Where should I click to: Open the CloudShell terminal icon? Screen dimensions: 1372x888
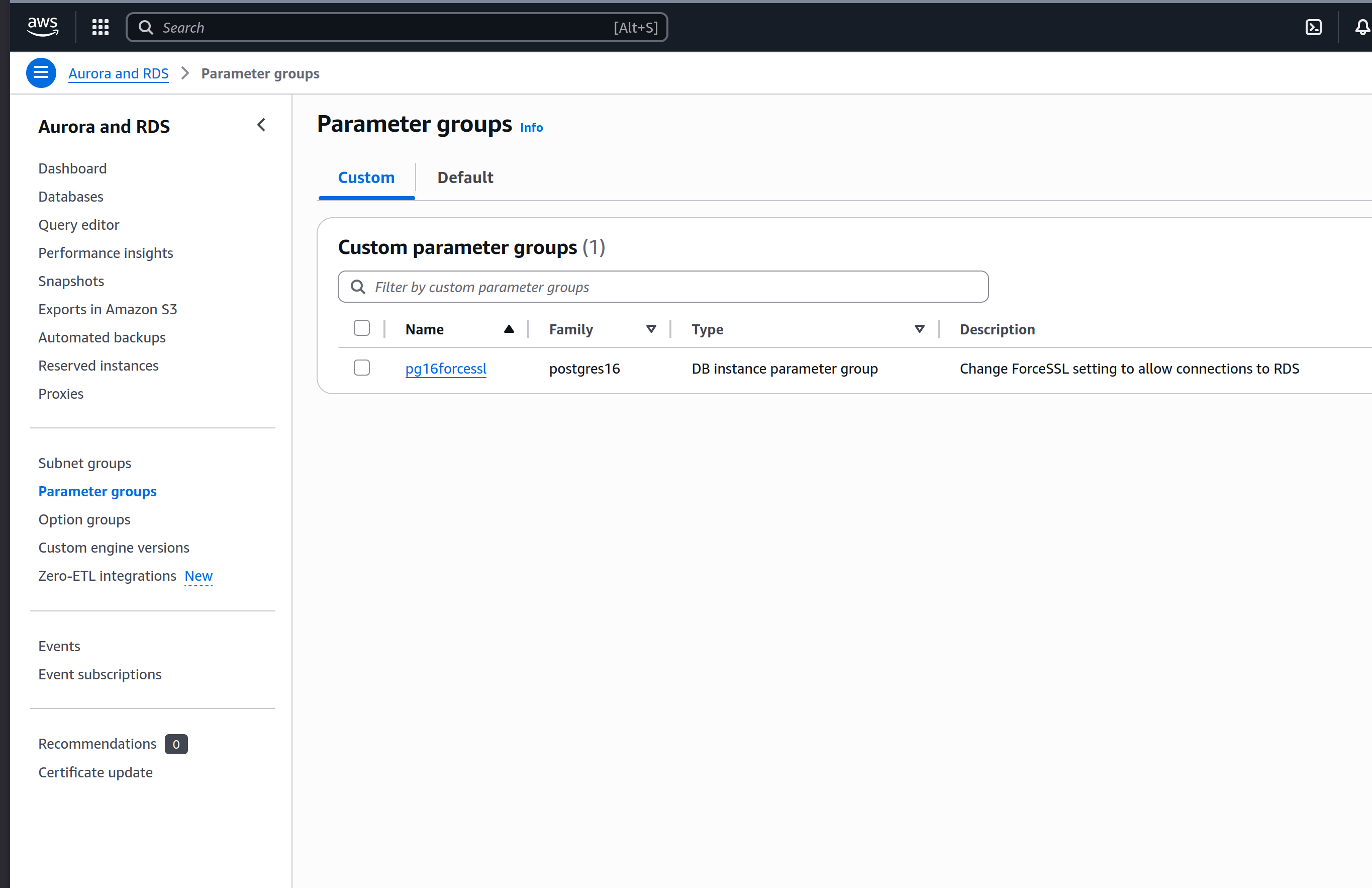tap(1313, 27)
